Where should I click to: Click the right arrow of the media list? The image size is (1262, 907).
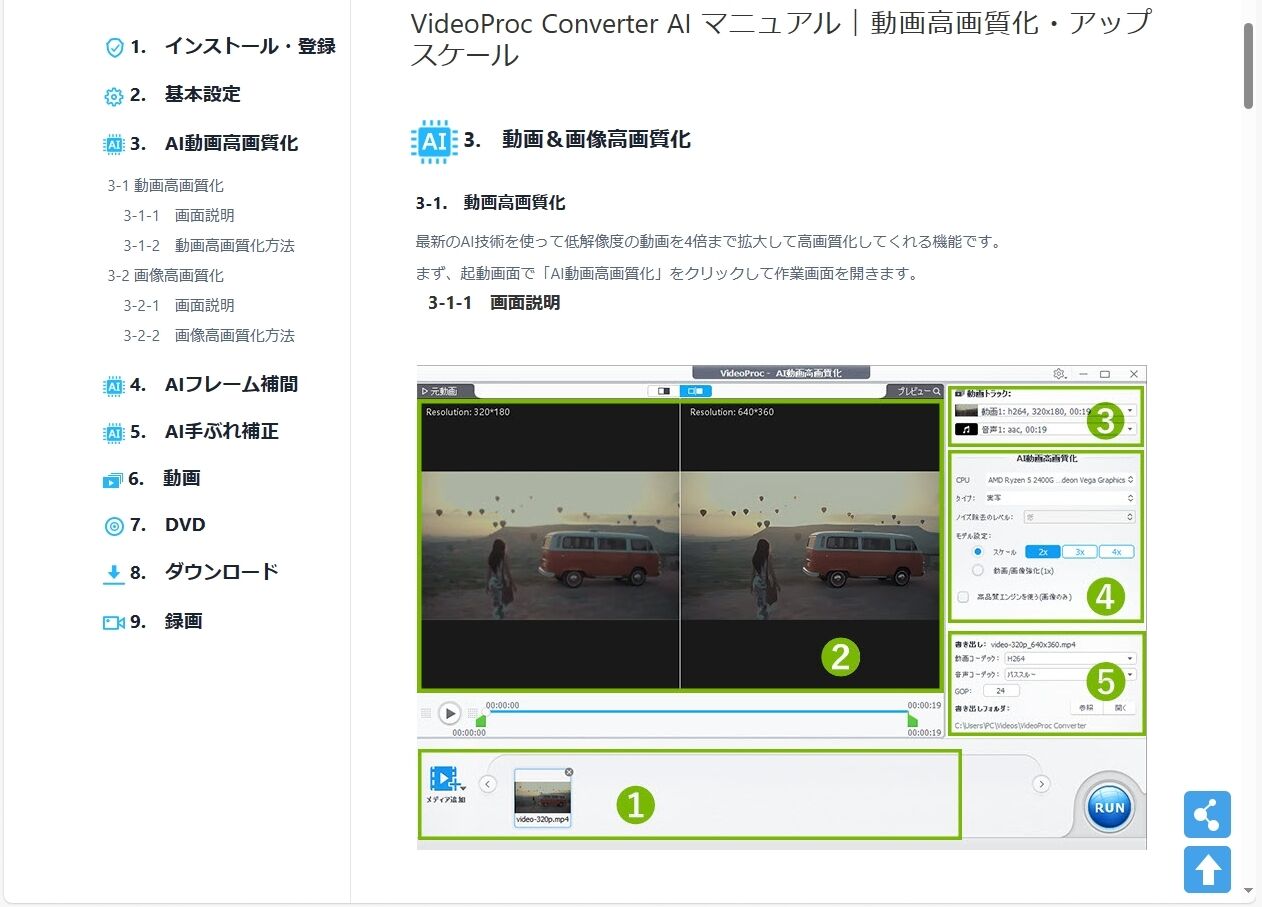pyautogui.click(x=1041, y=784)
